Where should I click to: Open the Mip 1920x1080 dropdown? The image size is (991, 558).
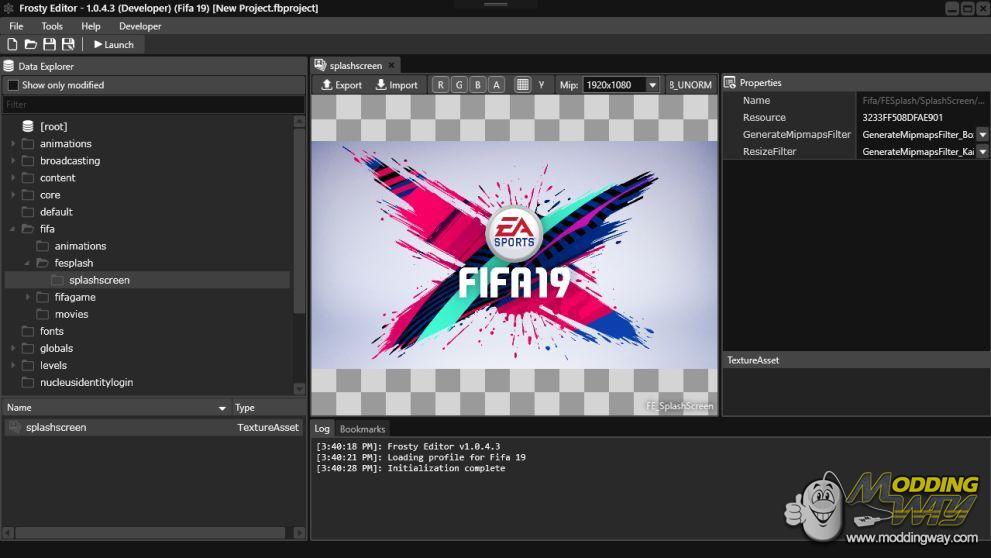click(x=652, y=85)
